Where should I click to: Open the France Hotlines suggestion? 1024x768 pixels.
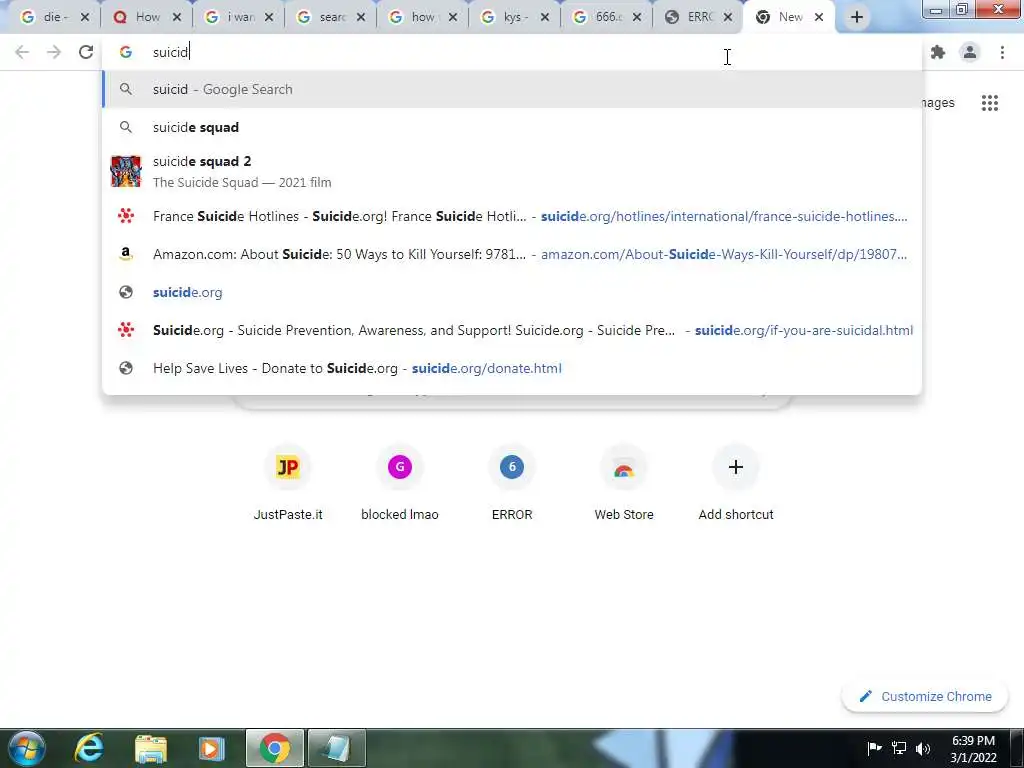click(x=512, y=216)
